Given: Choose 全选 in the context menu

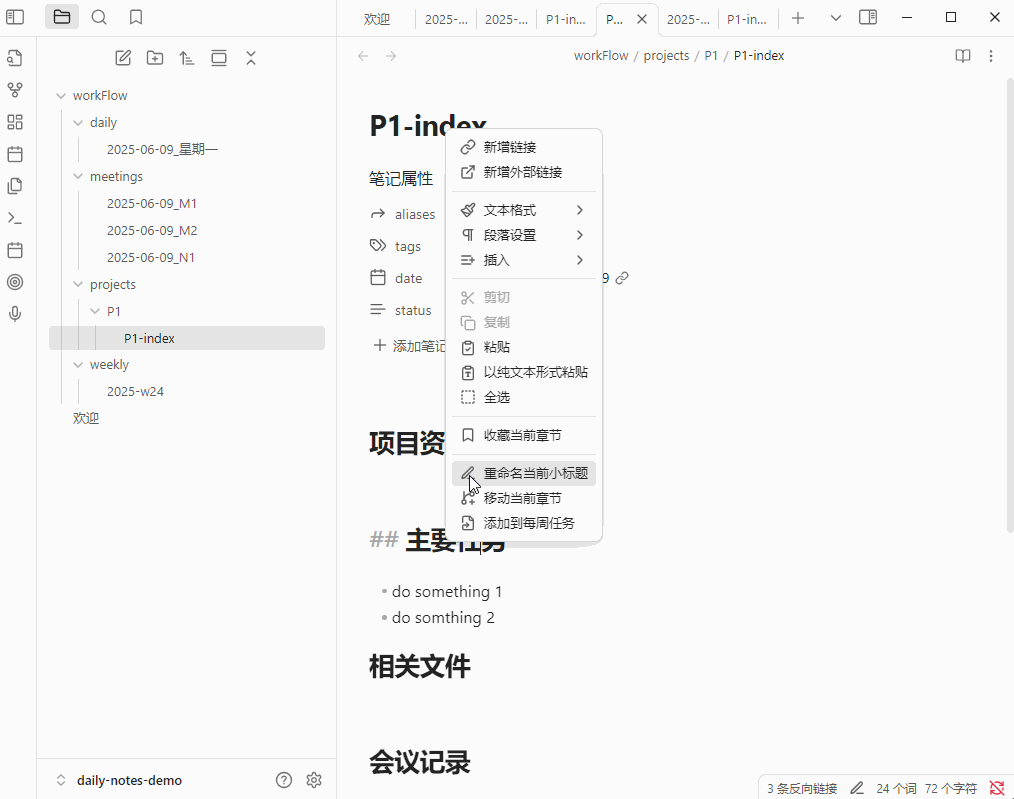Looking at the screenshot, I should 524,397.
